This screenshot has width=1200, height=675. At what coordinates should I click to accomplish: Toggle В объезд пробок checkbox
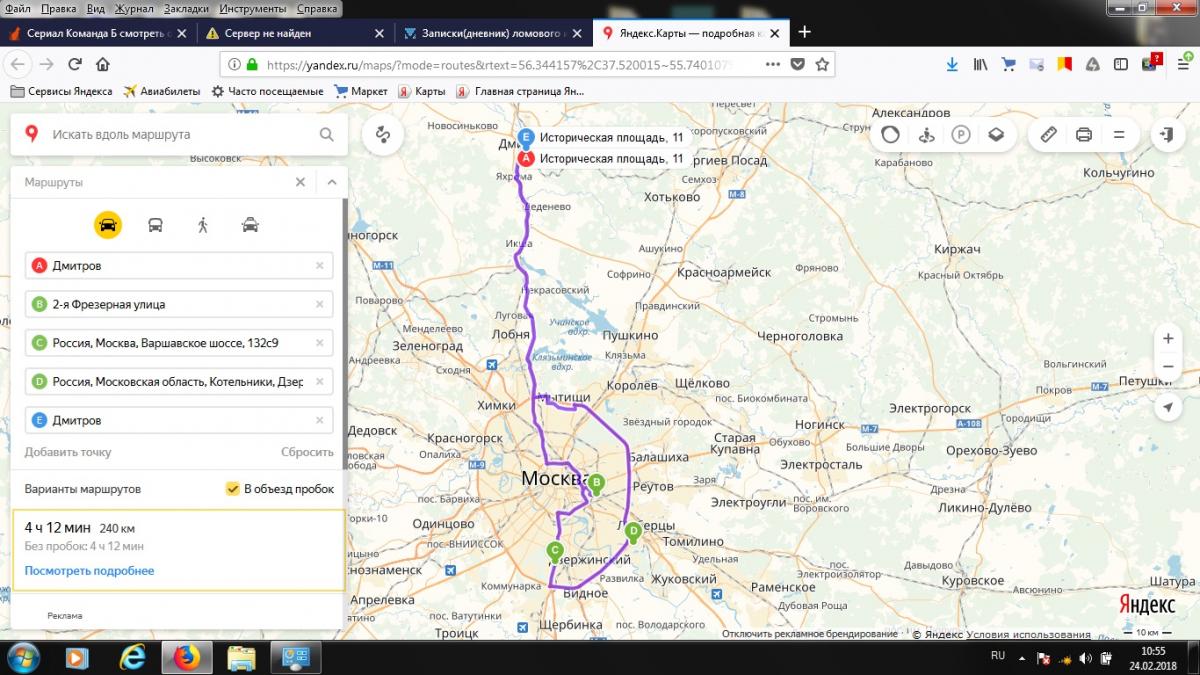click(x=233, y=489)
